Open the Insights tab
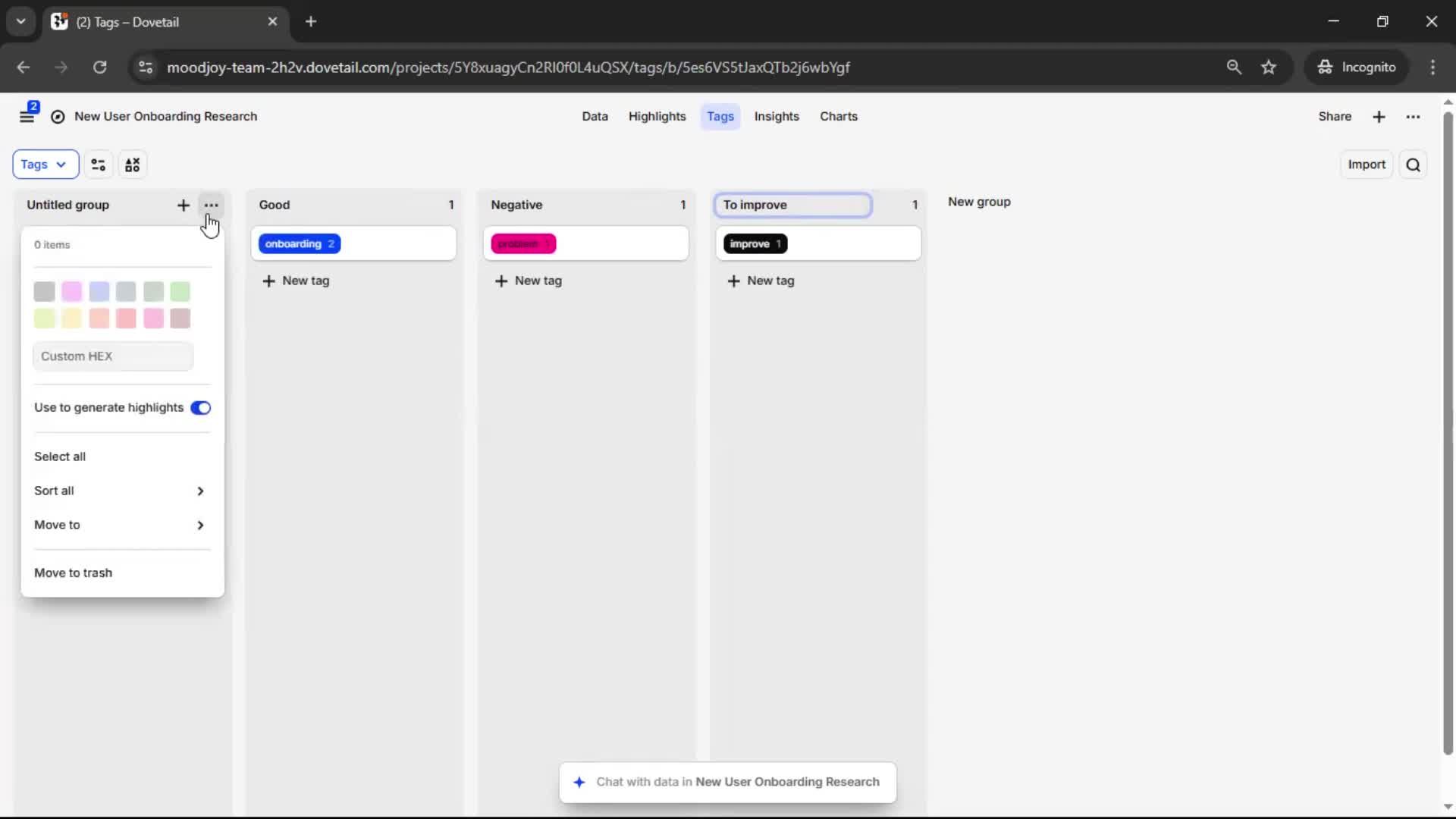The image size is (1456, 819). pyautogui.click(x=776, y=117)
